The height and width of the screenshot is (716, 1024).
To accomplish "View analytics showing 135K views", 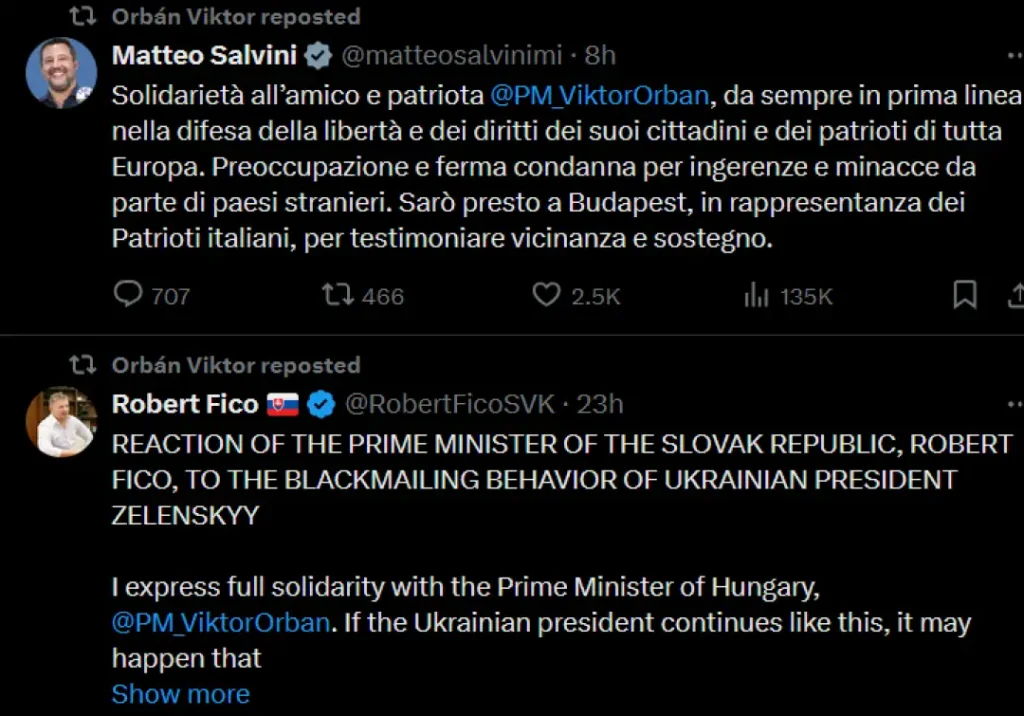I will (x=757, y=295).
